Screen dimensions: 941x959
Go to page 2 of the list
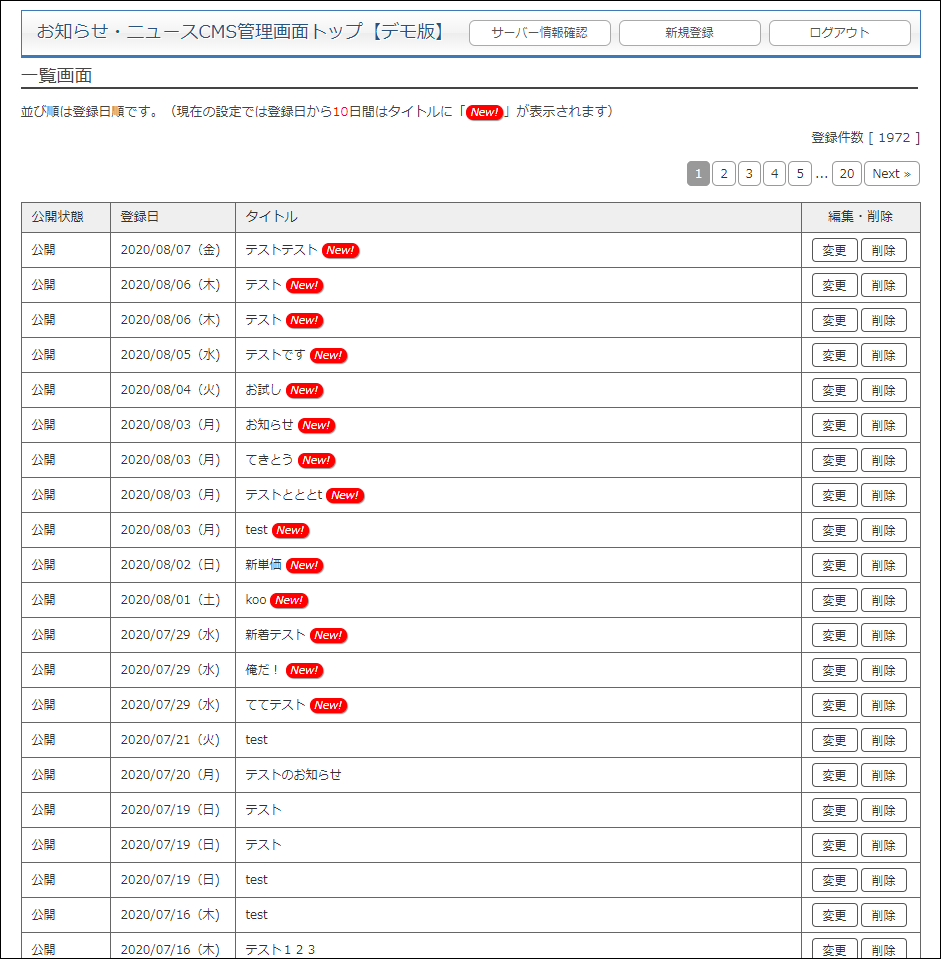tap(723, 173)
